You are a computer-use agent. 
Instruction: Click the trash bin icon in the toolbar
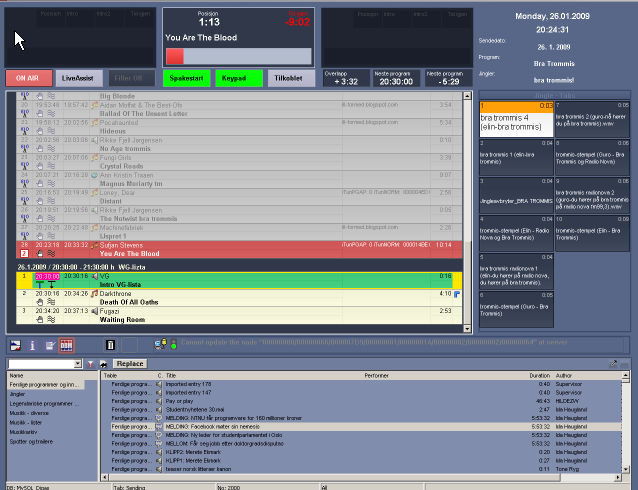(110, 345)
